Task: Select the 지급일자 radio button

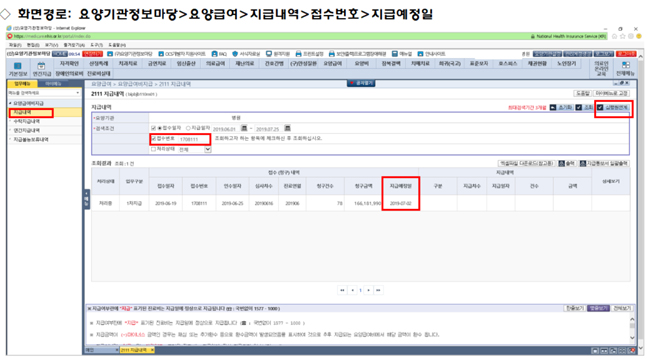Action: point(188,128)
